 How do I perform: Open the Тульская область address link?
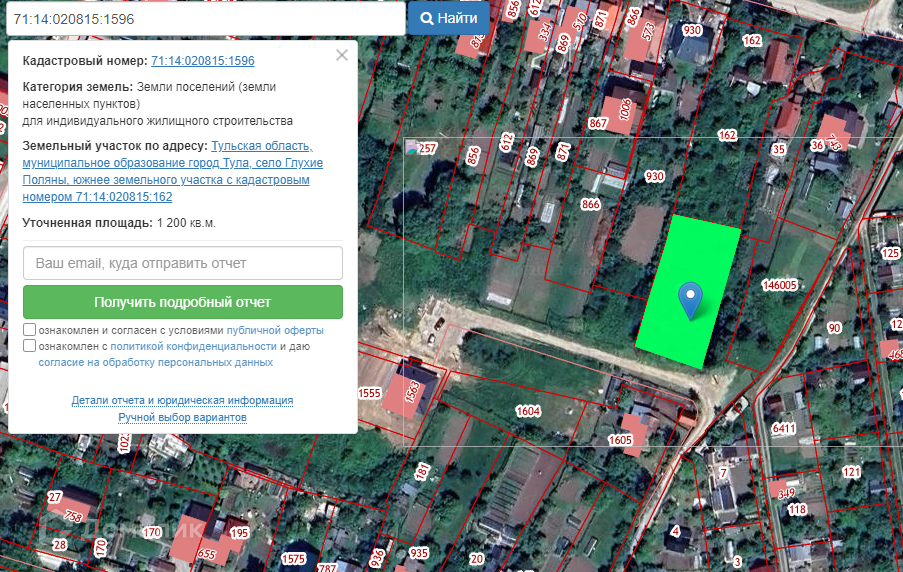click(x=173, y=171)
